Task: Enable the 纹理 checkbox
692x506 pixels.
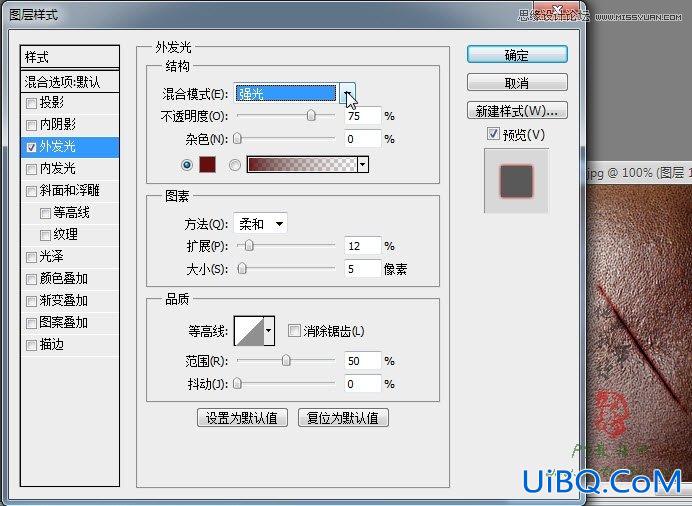Action: pyautogui.click(x=45, y=236)
